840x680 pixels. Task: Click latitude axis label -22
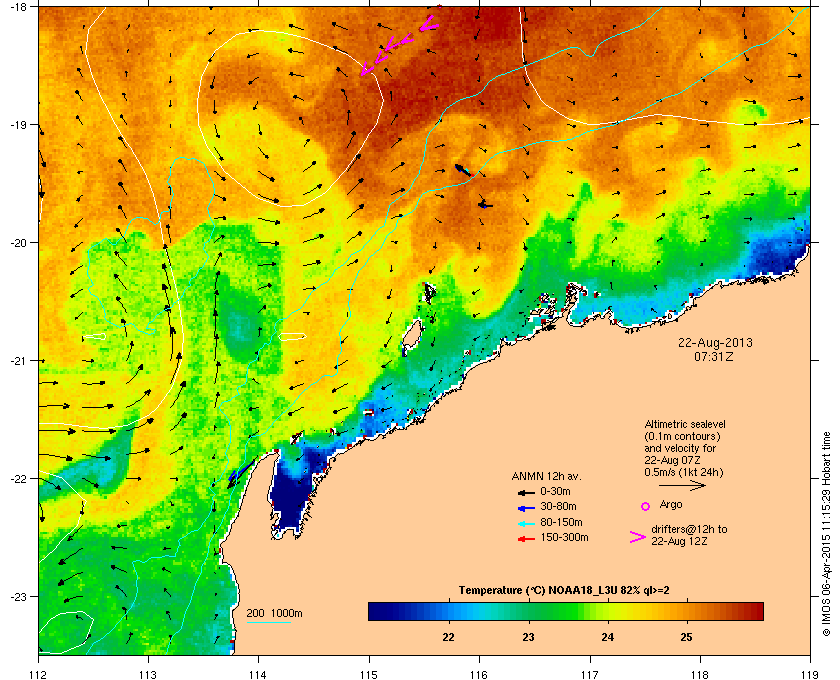[18, 479]
